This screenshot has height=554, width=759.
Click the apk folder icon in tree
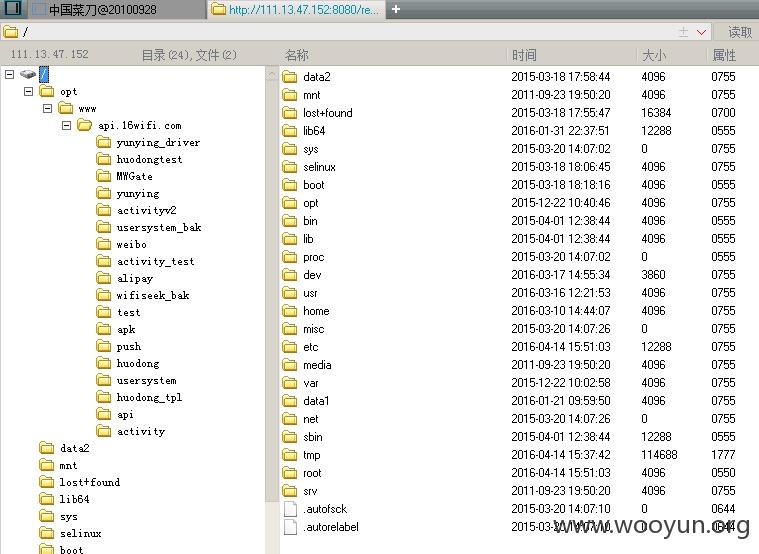click(103, 329)
